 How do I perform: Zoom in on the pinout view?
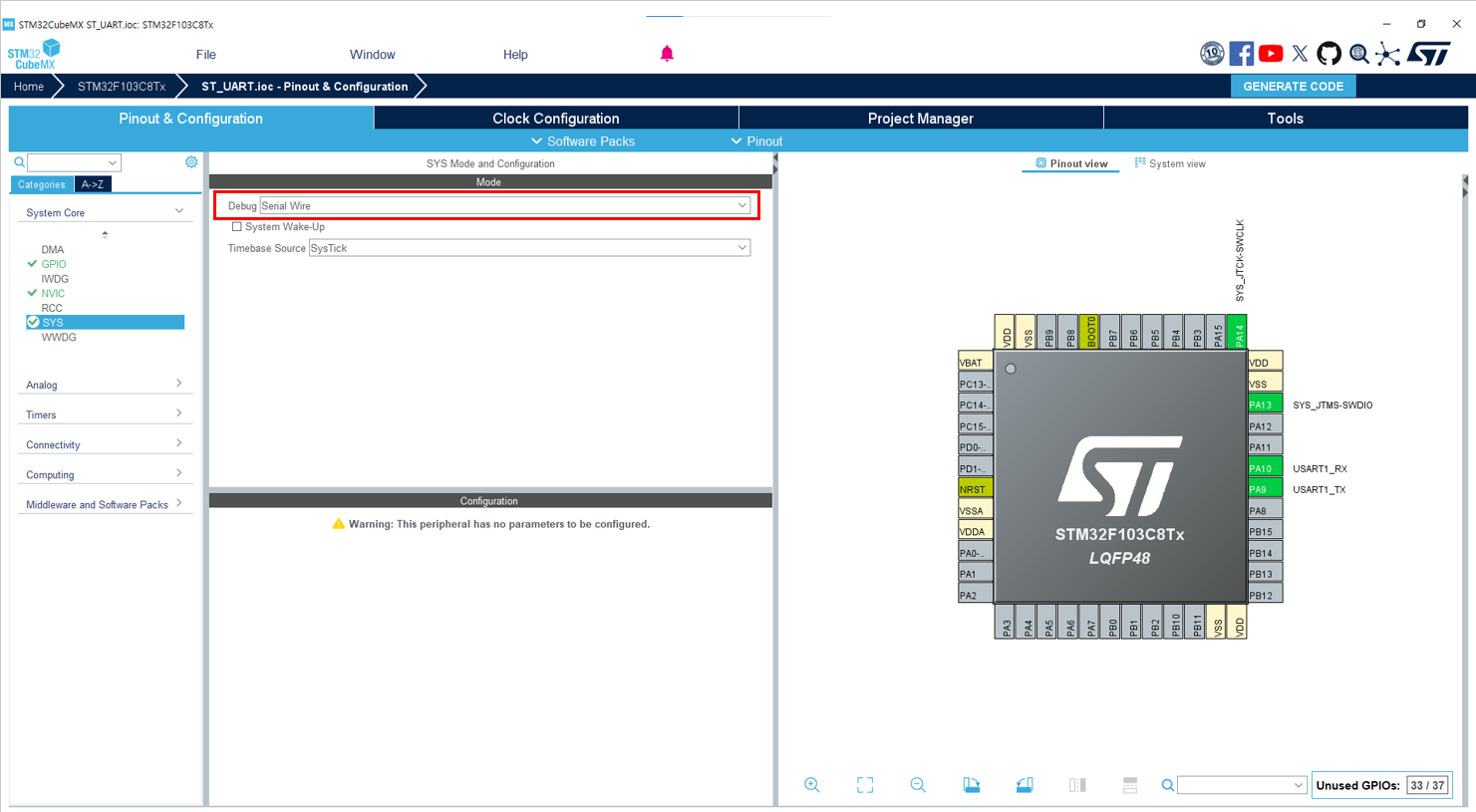[x=812, y=785]
